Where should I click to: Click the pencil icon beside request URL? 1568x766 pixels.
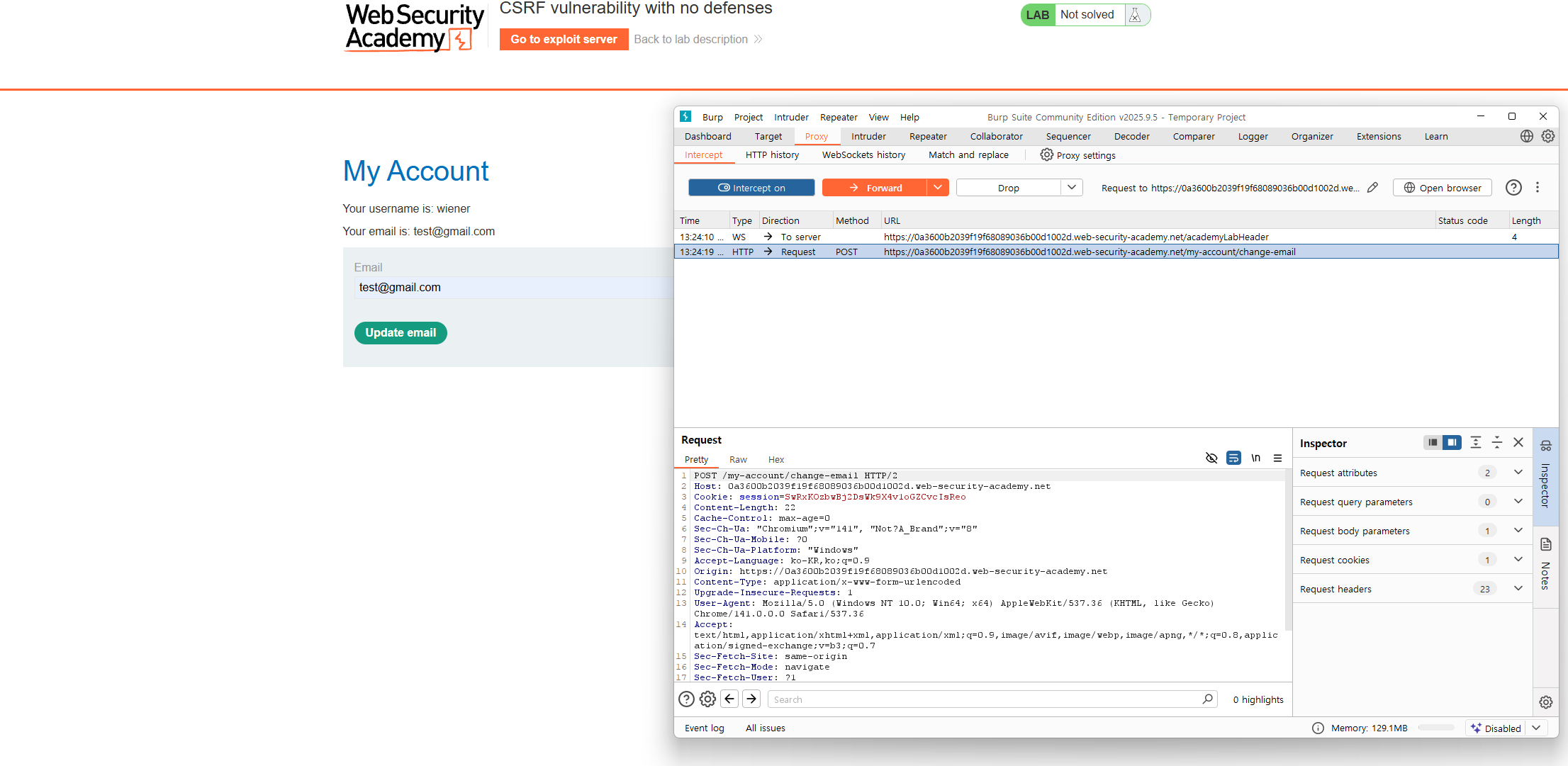coord(1373,188)
